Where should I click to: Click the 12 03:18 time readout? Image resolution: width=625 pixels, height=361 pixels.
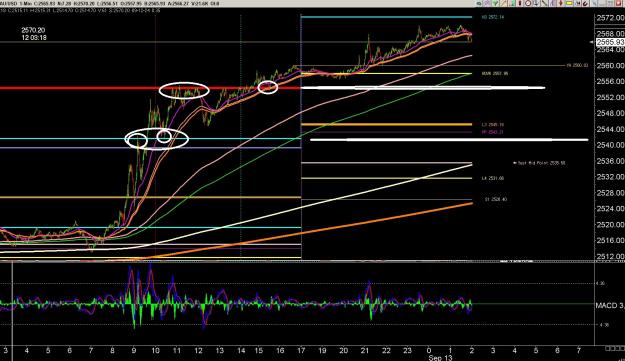tap(34, 37)
